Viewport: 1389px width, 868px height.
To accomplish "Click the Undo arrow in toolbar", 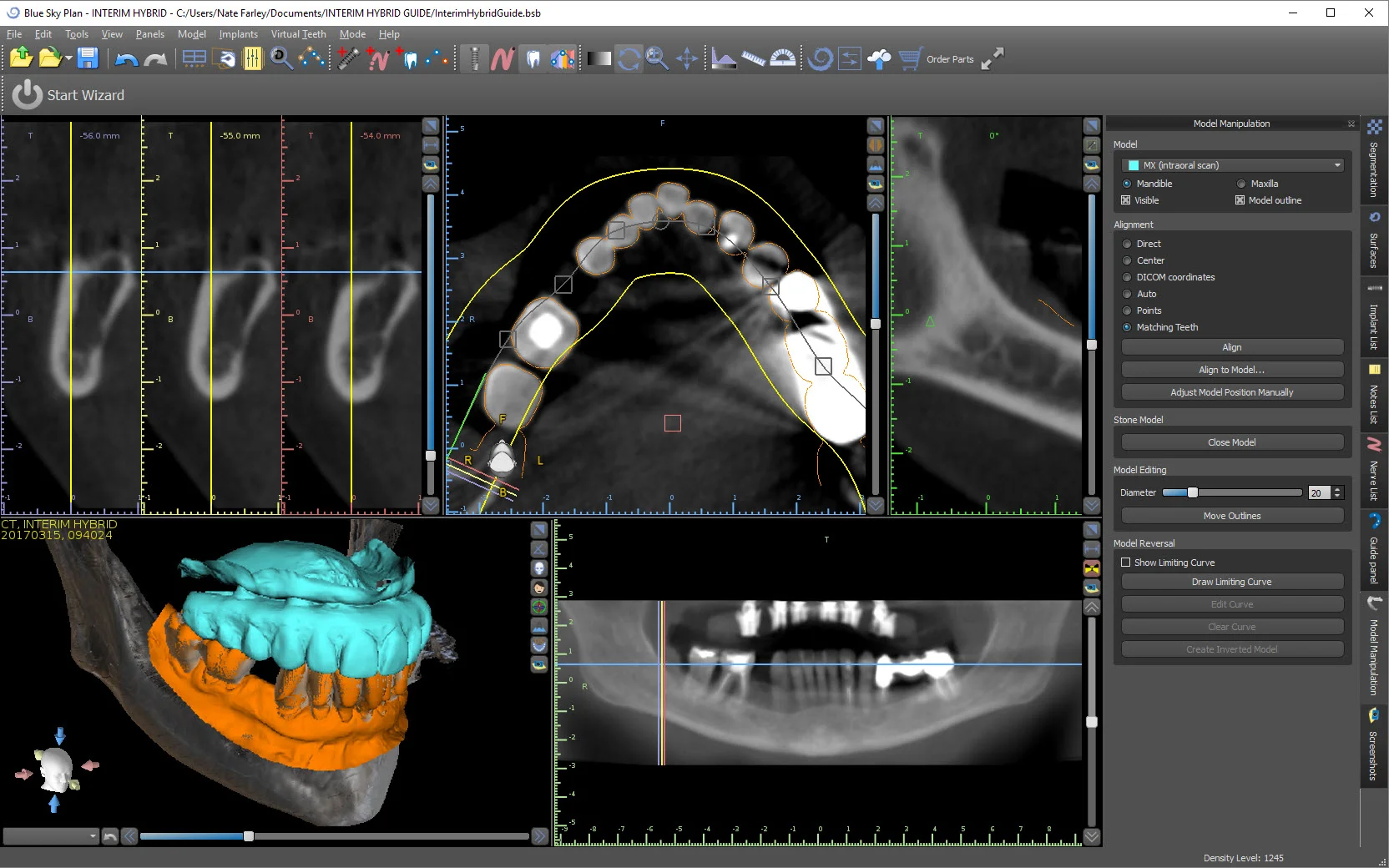I will 126,59.
